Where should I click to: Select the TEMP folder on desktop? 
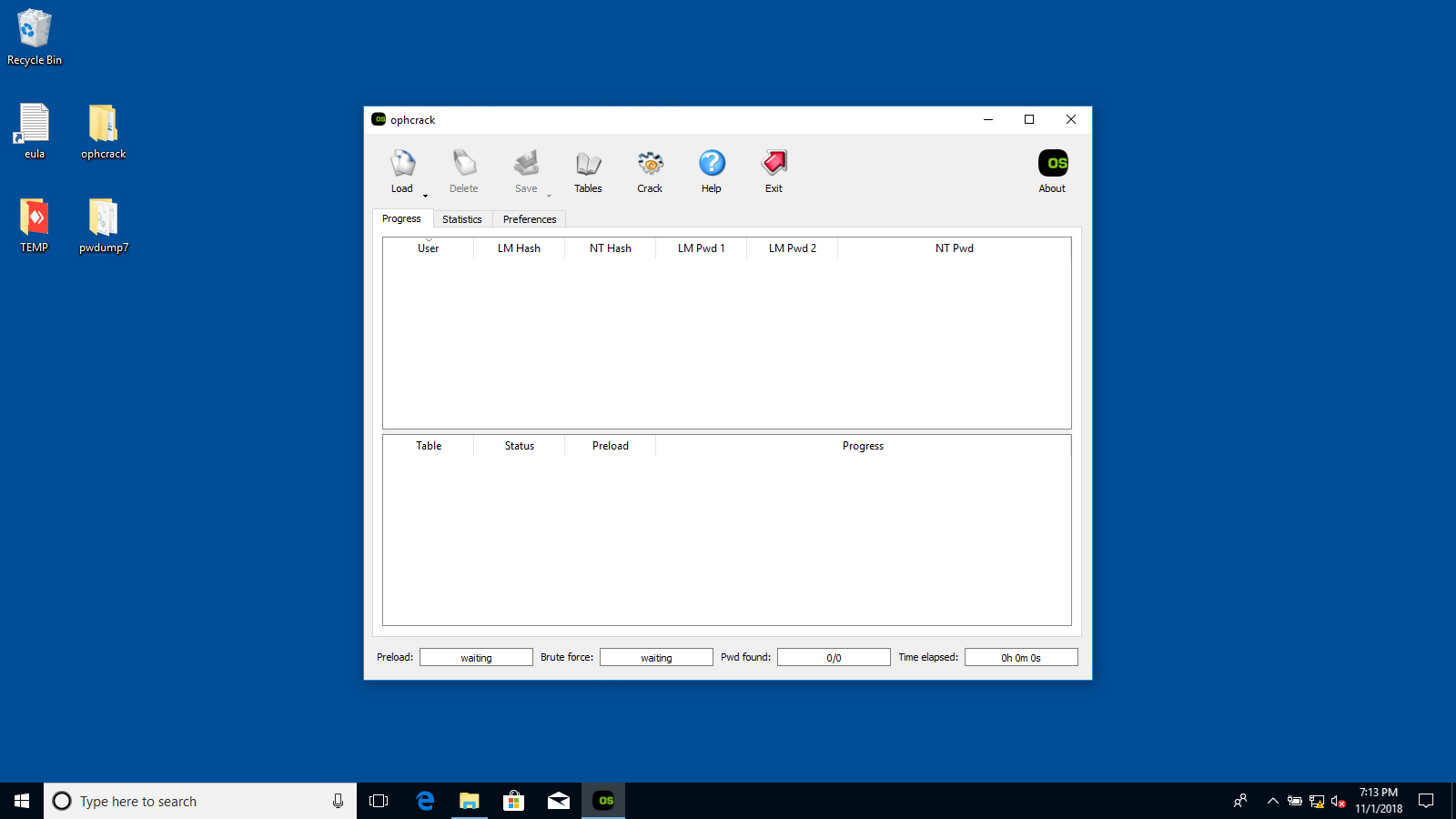click(35, 225)
